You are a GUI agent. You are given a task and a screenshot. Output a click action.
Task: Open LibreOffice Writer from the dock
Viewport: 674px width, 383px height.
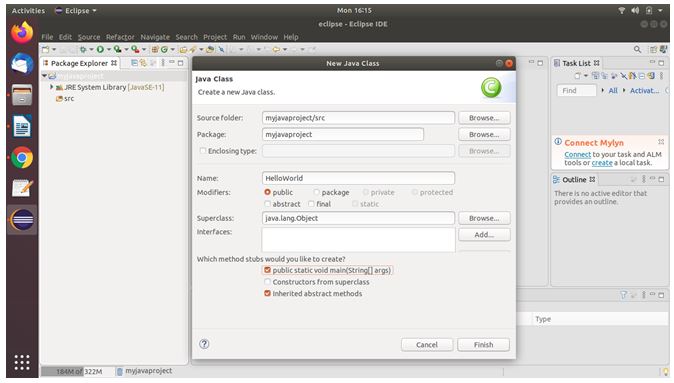[x=22, y=126]
